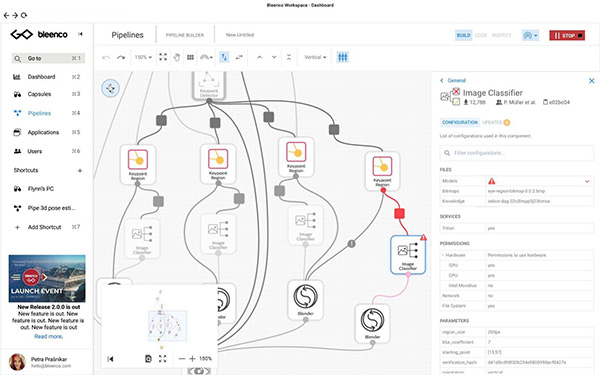Open Dashboard in the sidebar
The image size is (600, 375).
click(x=41, y=77)
